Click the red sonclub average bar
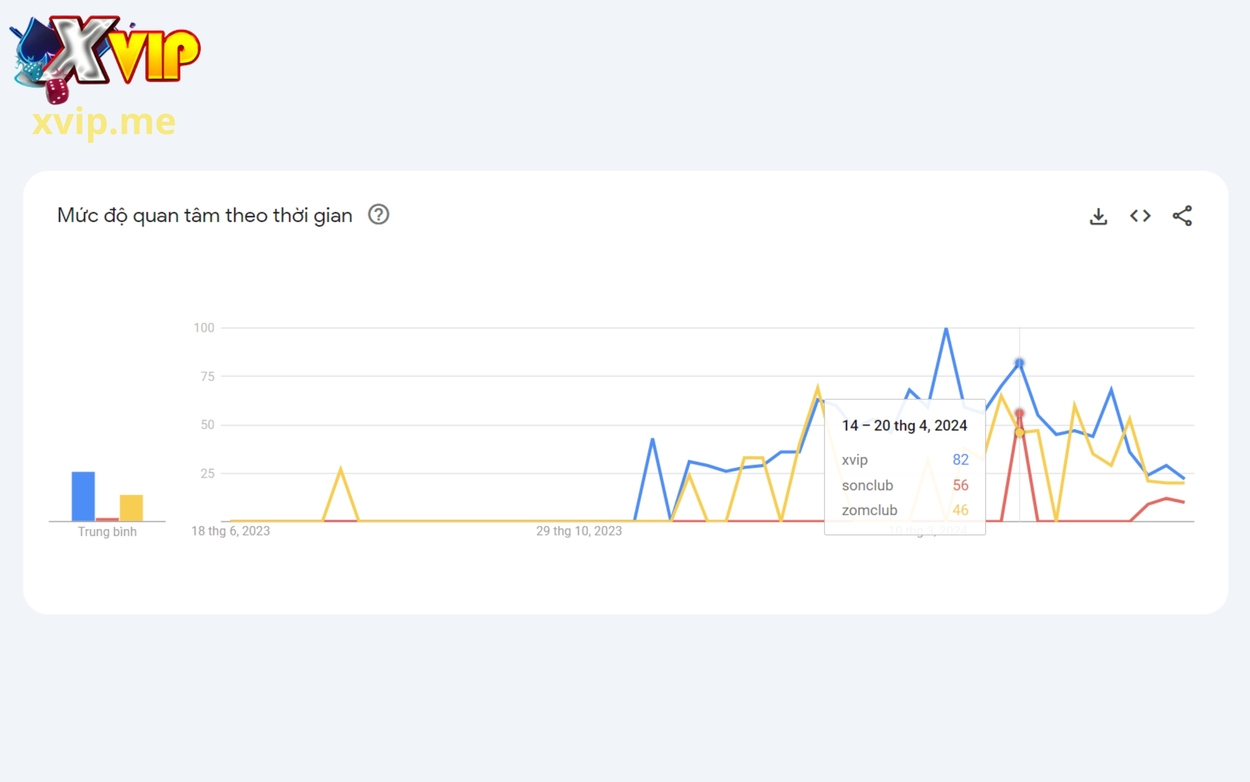Screen dimensions: 1250x782 point(107,519)
